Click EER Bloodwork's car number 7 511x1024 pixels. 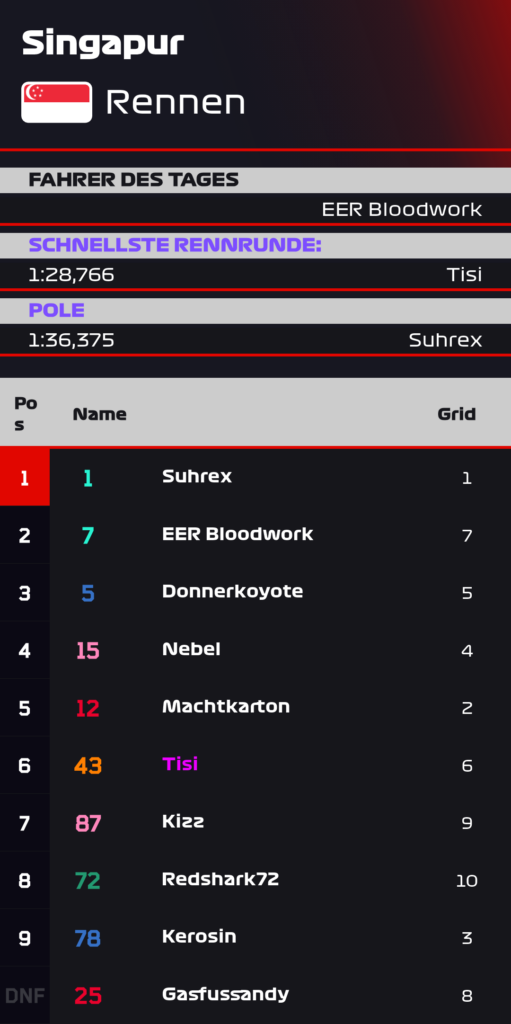click(x=88, y=536)
